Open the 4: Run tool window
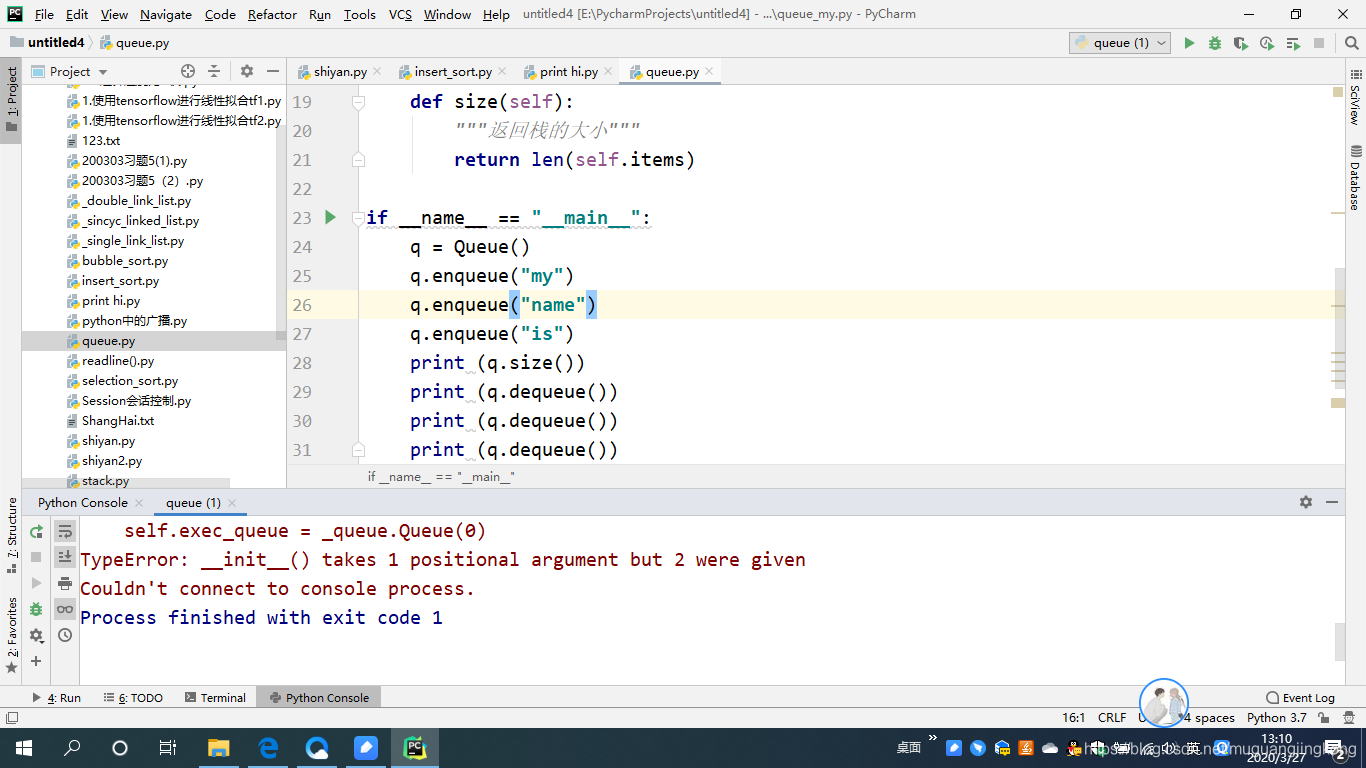Viewport: 1366px width, 768px height. [x=57, y=697]
